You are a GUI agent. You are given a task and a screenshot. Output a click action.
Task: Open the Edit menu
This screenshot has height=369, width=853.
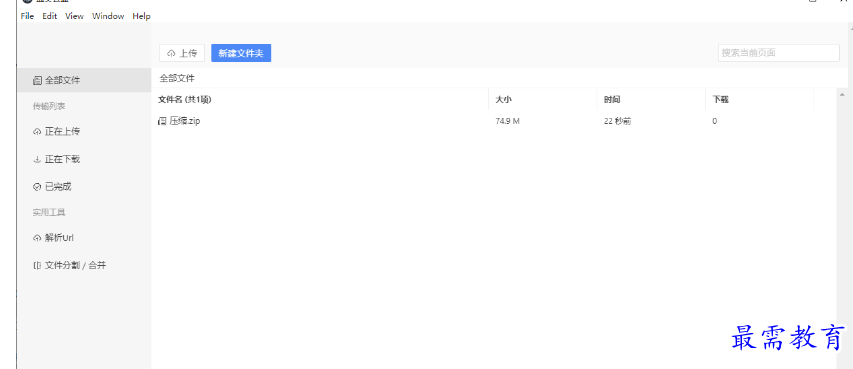[50, 16]
